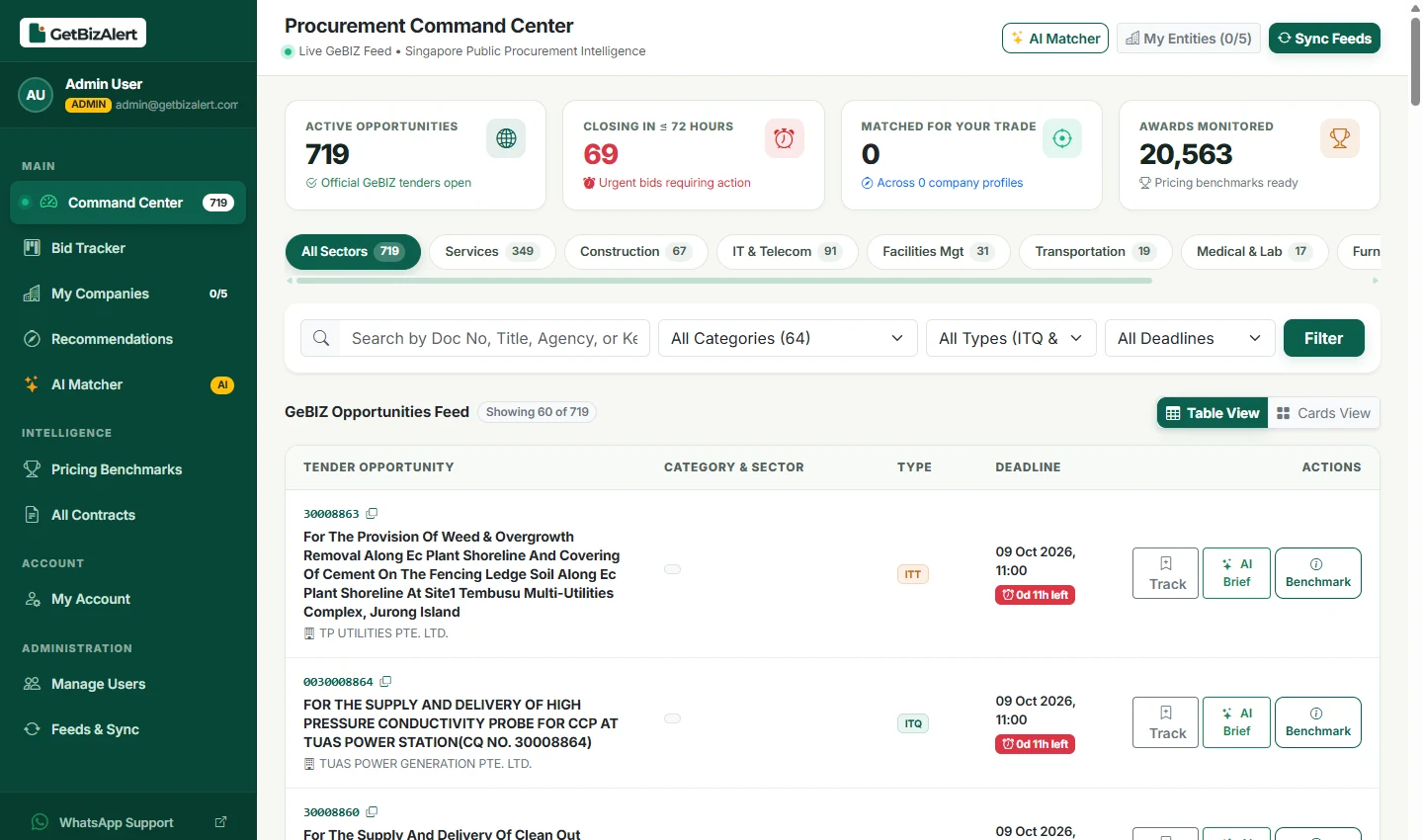Open the All Deadlines dropdown
Screen dimensions: 1423x840
1190,338
